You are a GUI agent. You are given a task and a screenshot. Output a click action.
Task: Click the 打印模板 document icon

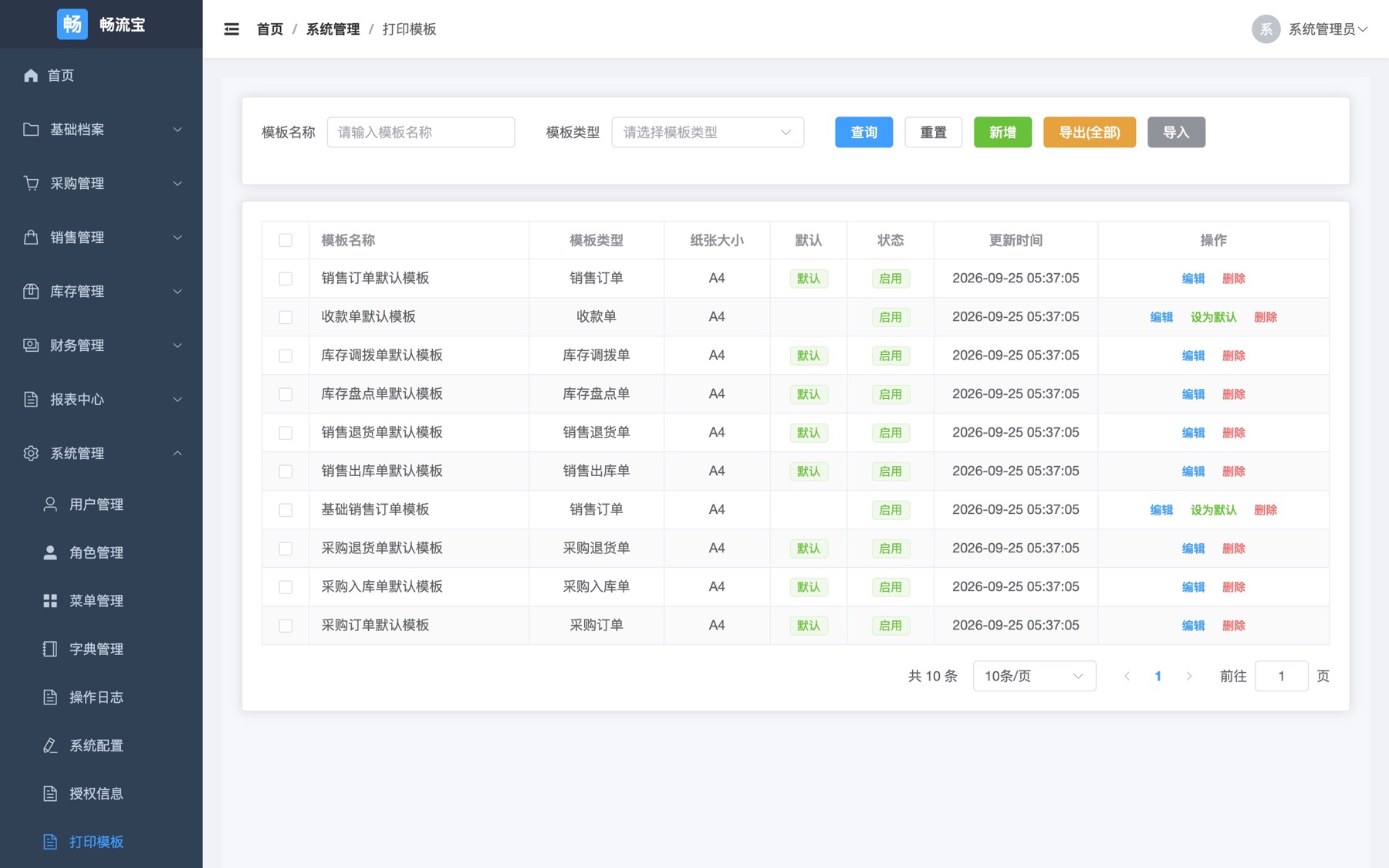[x=50, y=842]
